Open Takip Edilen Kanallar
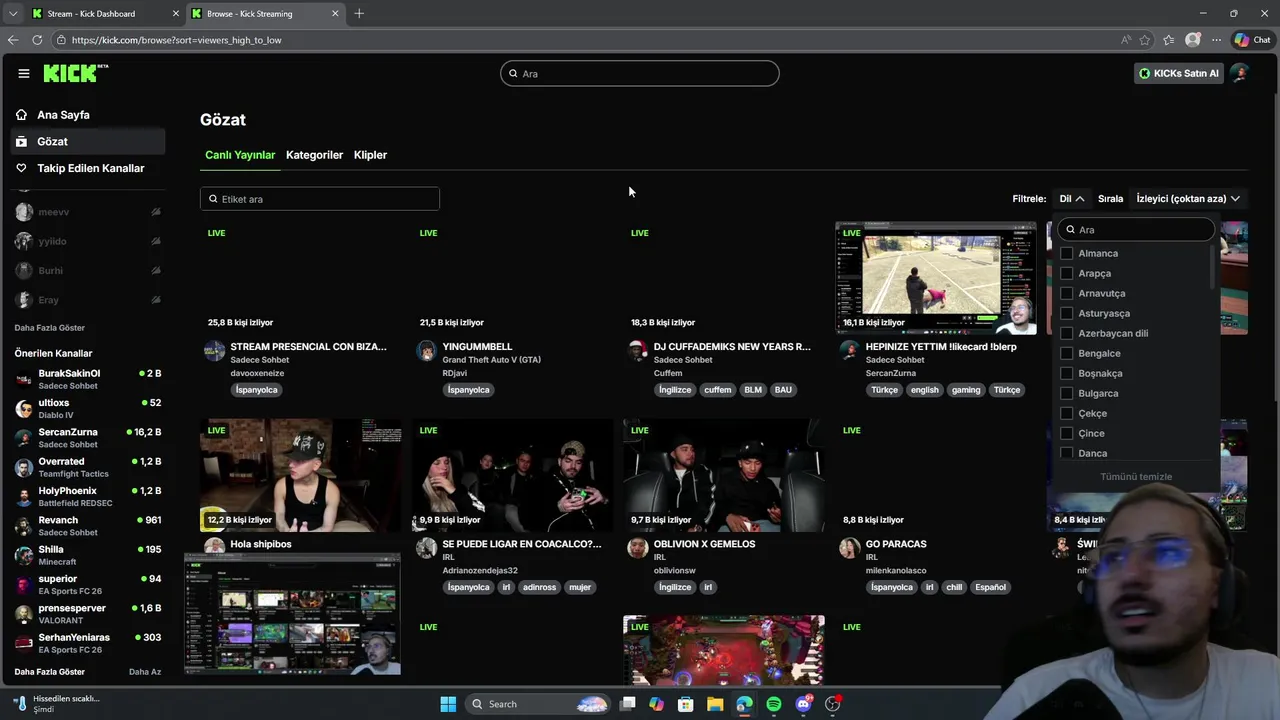 88,168
